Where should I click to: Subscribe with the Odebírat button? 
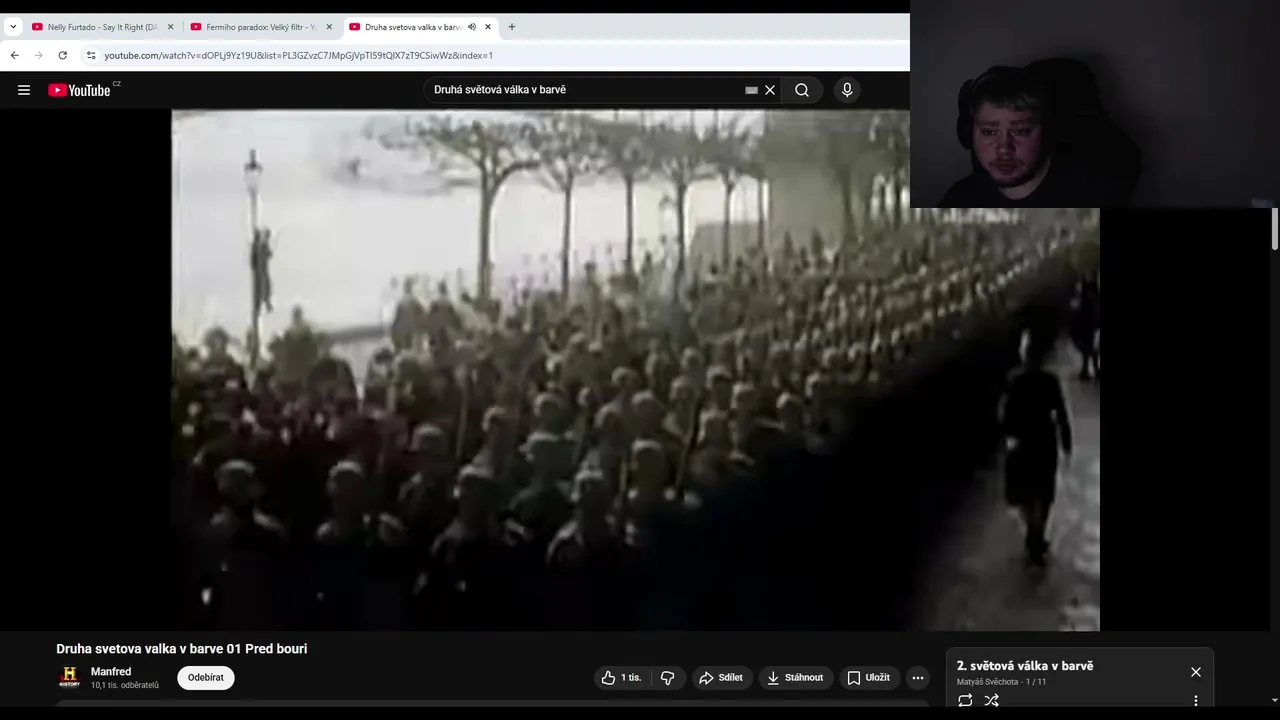(206, 678)
